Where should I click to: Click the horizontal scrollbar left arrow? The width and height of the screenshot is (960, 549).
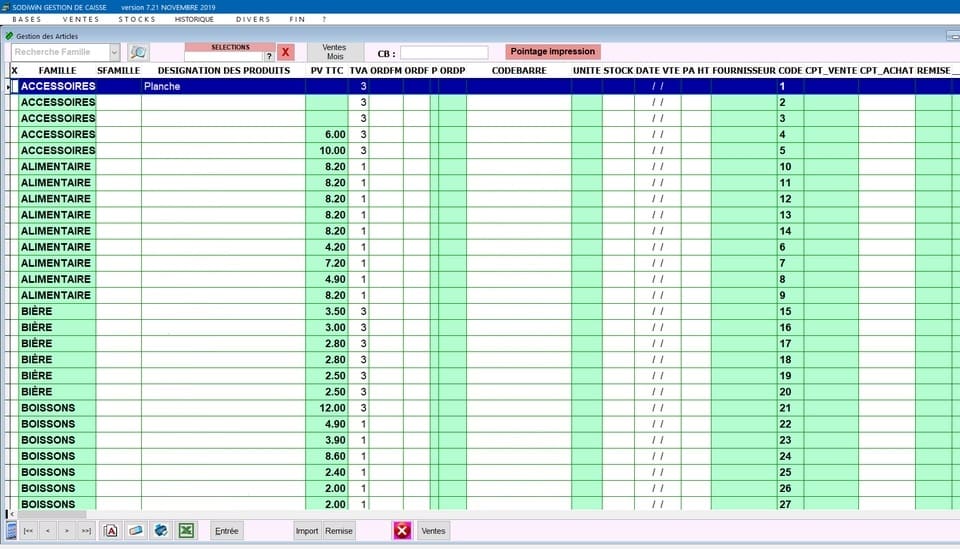(x=12, y=514)
